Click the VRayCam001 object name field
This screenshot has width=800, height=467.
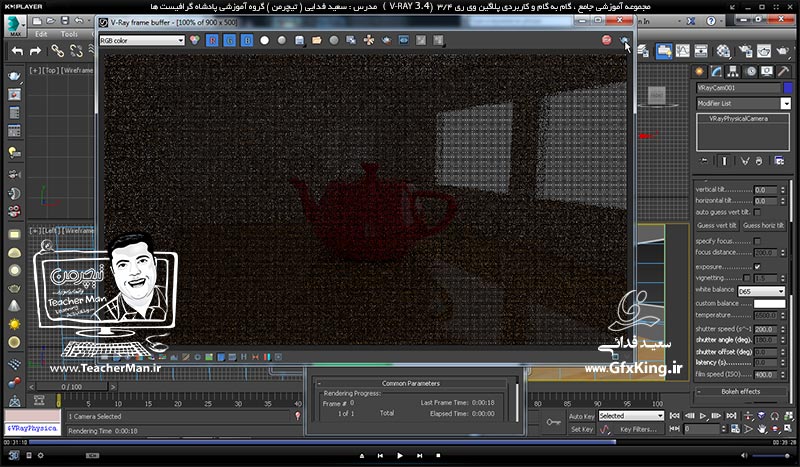738,88
